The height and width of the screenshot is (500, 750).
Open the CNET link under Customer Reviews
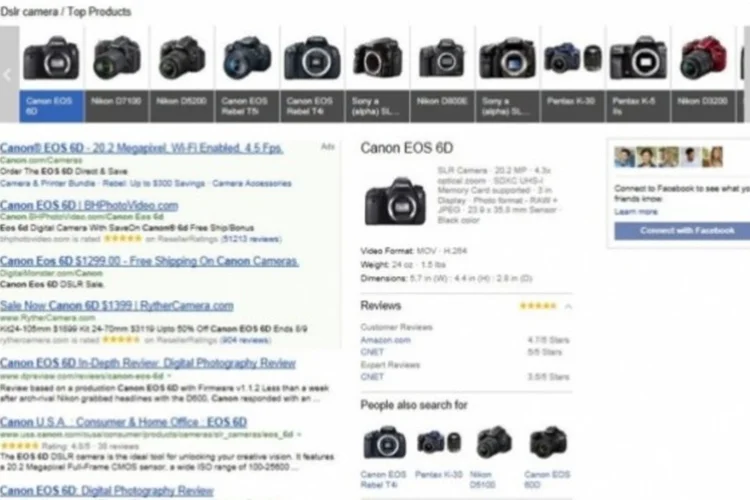click(372, 352)
